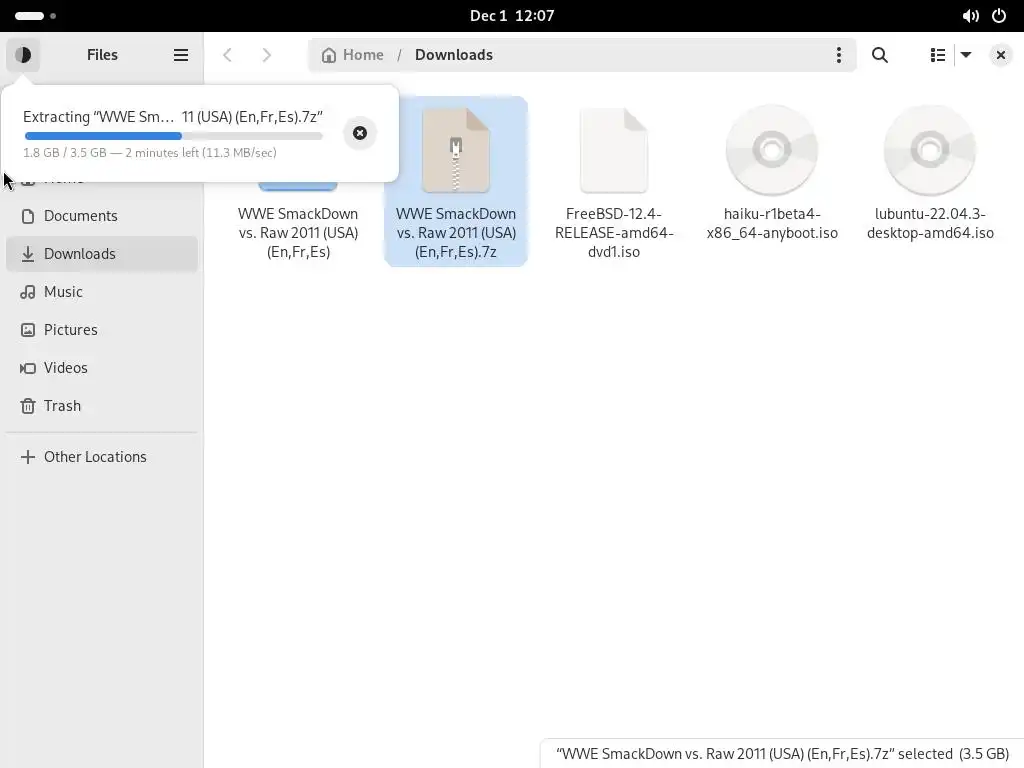Go forward with the right arrow

[266, 55]
